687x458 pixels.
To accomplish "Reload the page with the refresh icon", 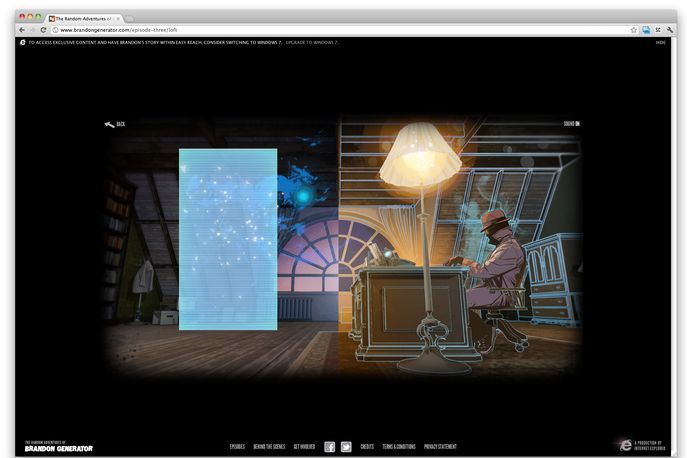I will (43, 30).
